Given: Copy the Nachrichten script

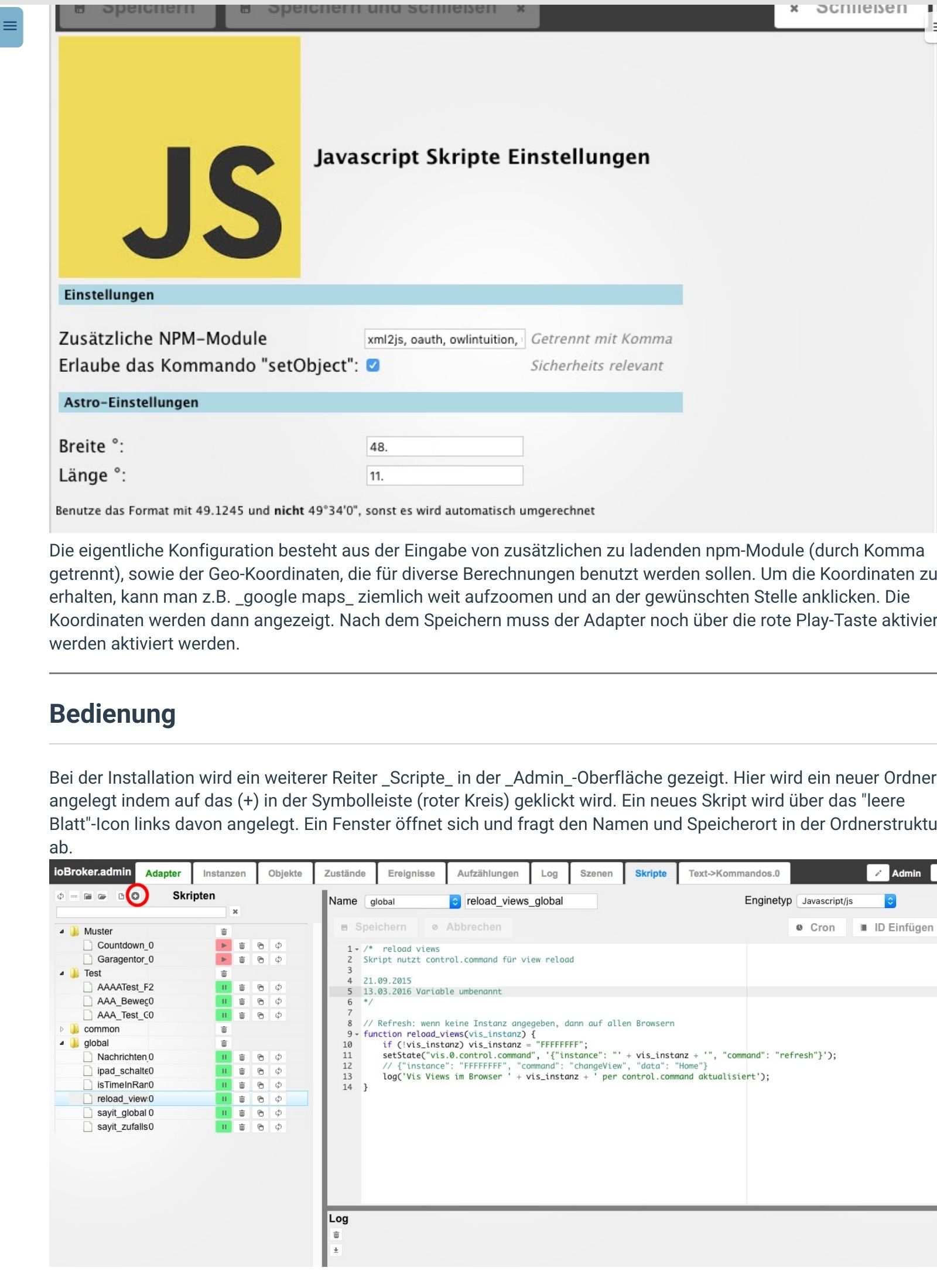Looking at the screenshot, I should pos(261,1057).
